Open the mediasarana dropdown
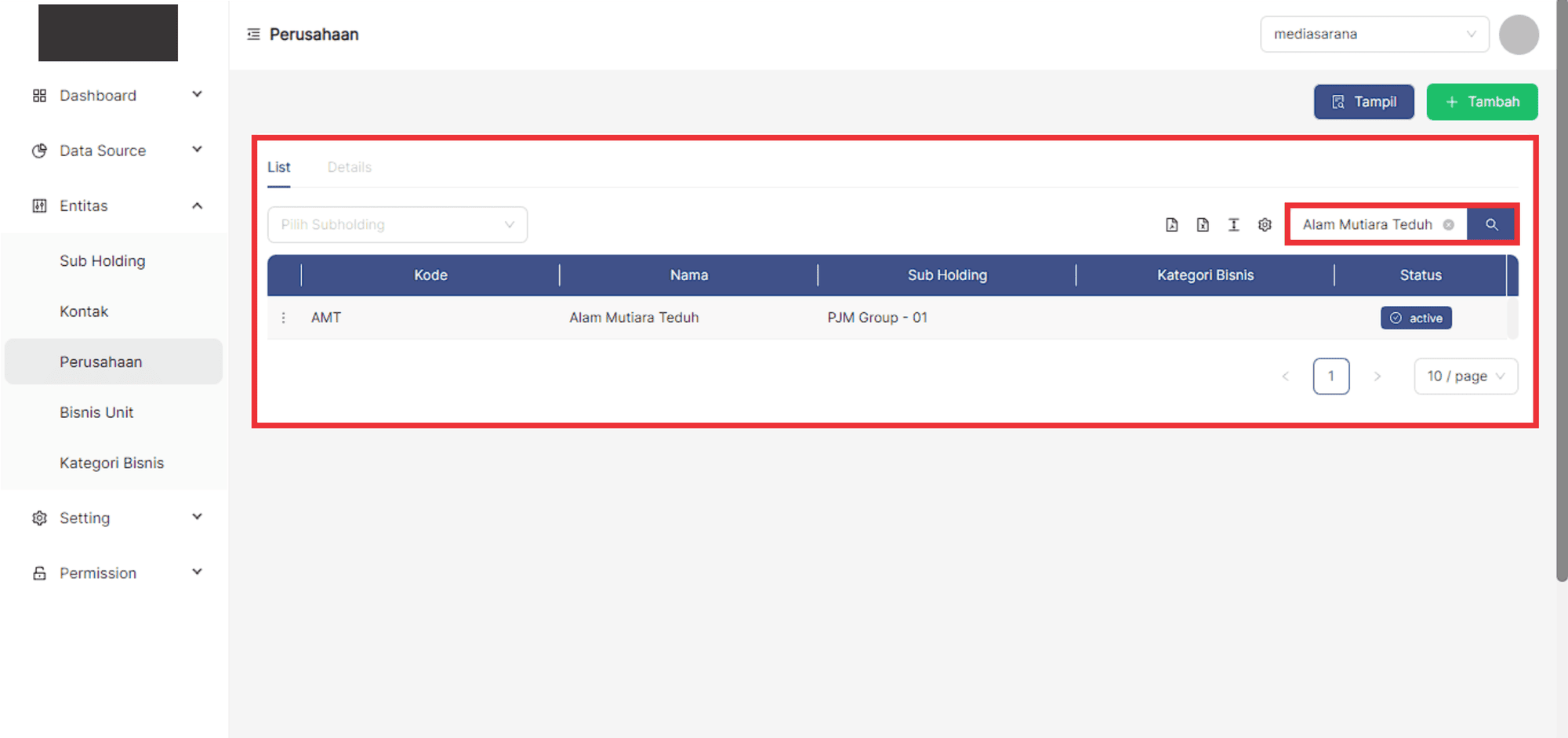The image size is (1568, 738). click(x=1374, y=35)
